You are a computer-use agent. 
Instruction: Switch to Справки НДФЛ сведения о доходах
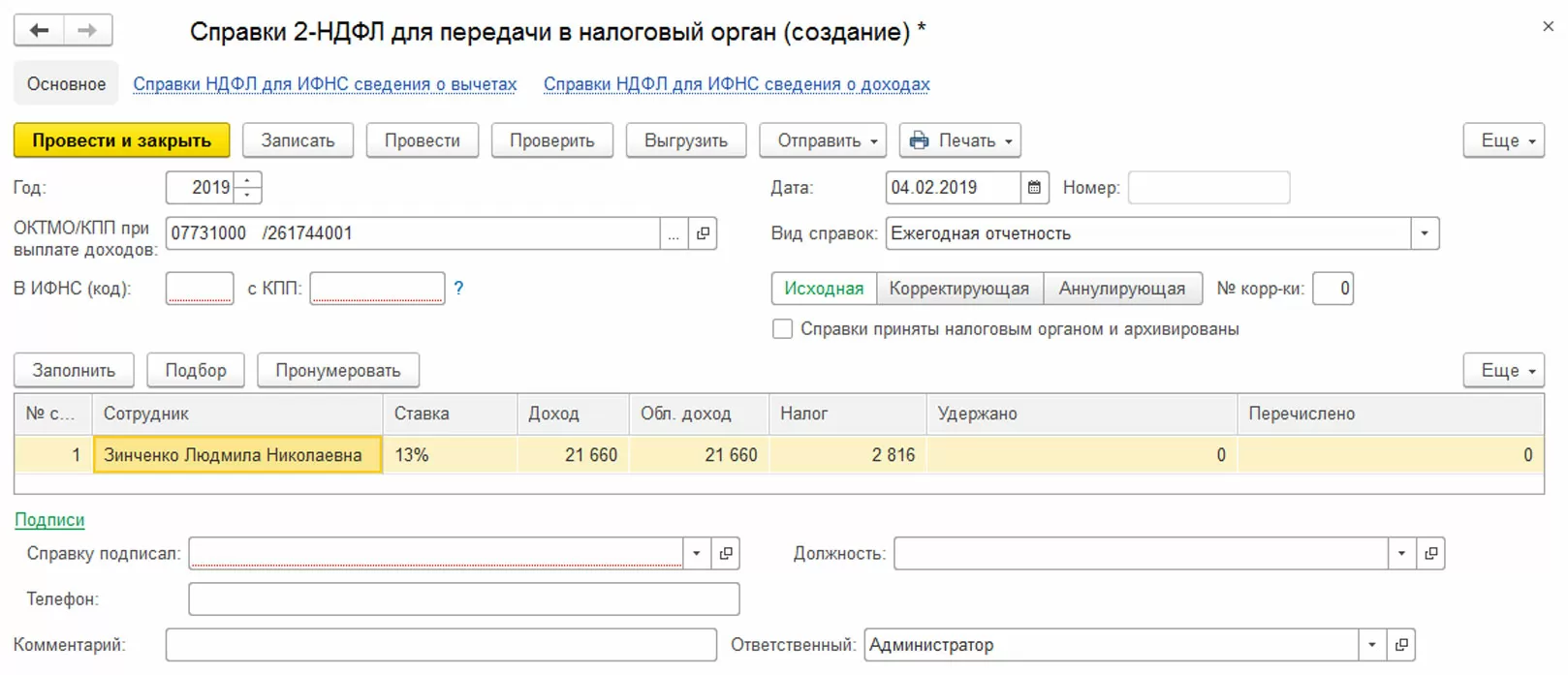click(736, 84)
